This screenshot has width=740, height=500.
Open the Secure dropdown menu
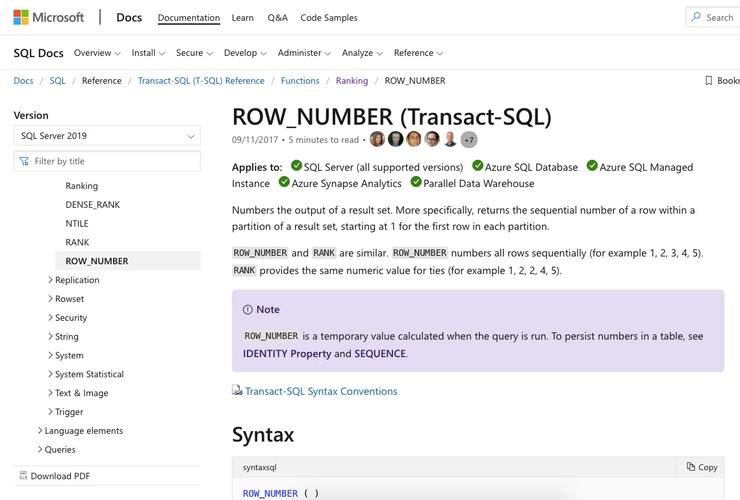click(x=194, y=53)
